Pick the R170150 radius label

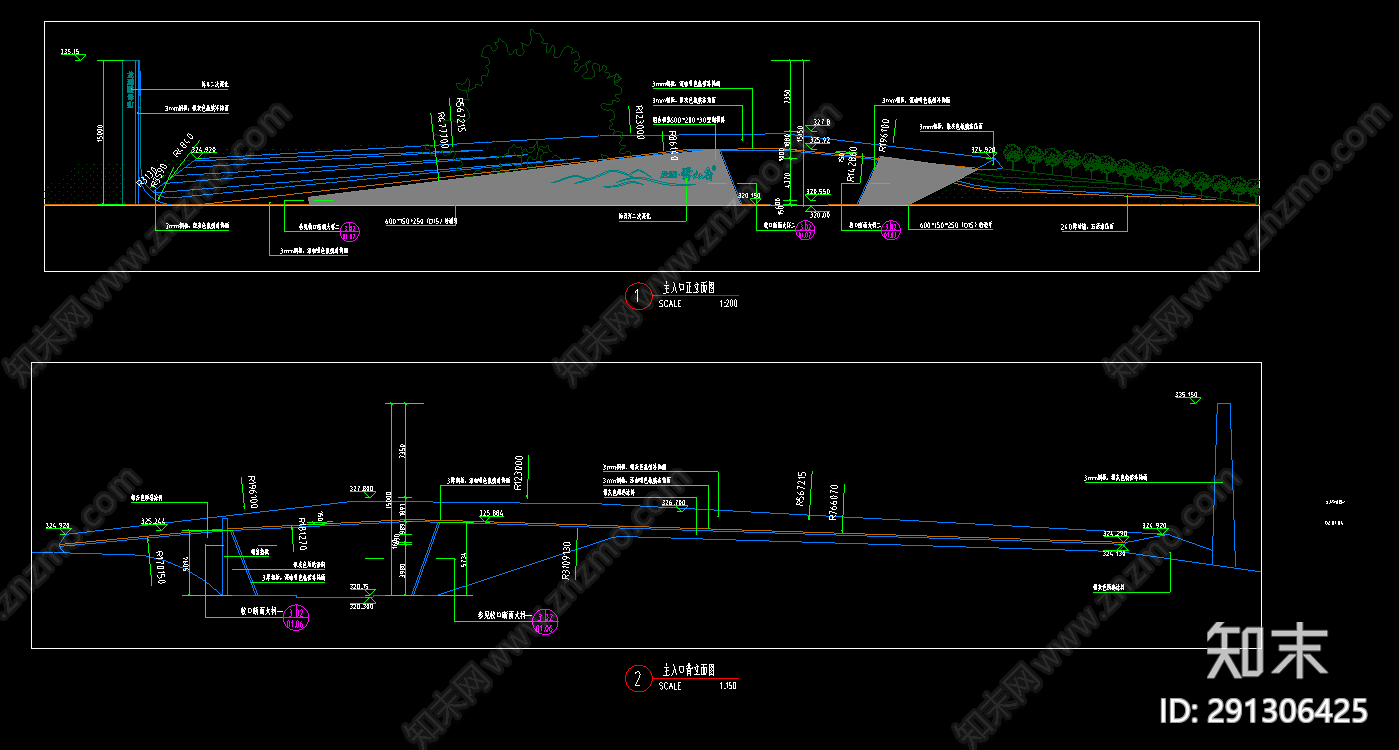pos(159,567)
